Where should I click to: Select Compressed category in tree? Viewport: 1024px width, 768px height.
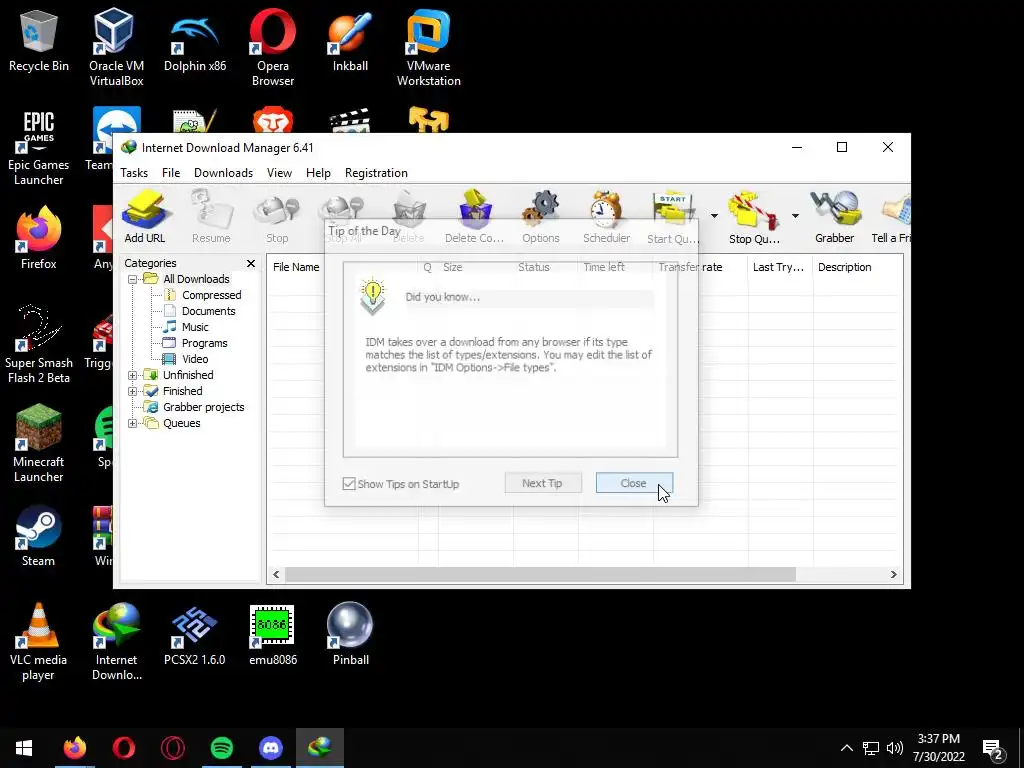212,295
